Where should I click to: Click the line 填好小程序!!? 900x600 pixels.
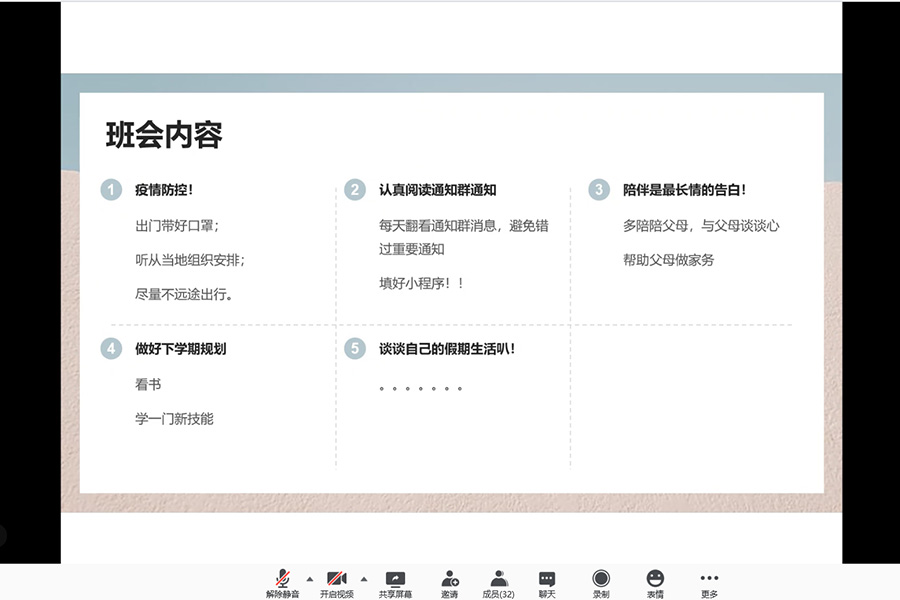coord(421,283)
